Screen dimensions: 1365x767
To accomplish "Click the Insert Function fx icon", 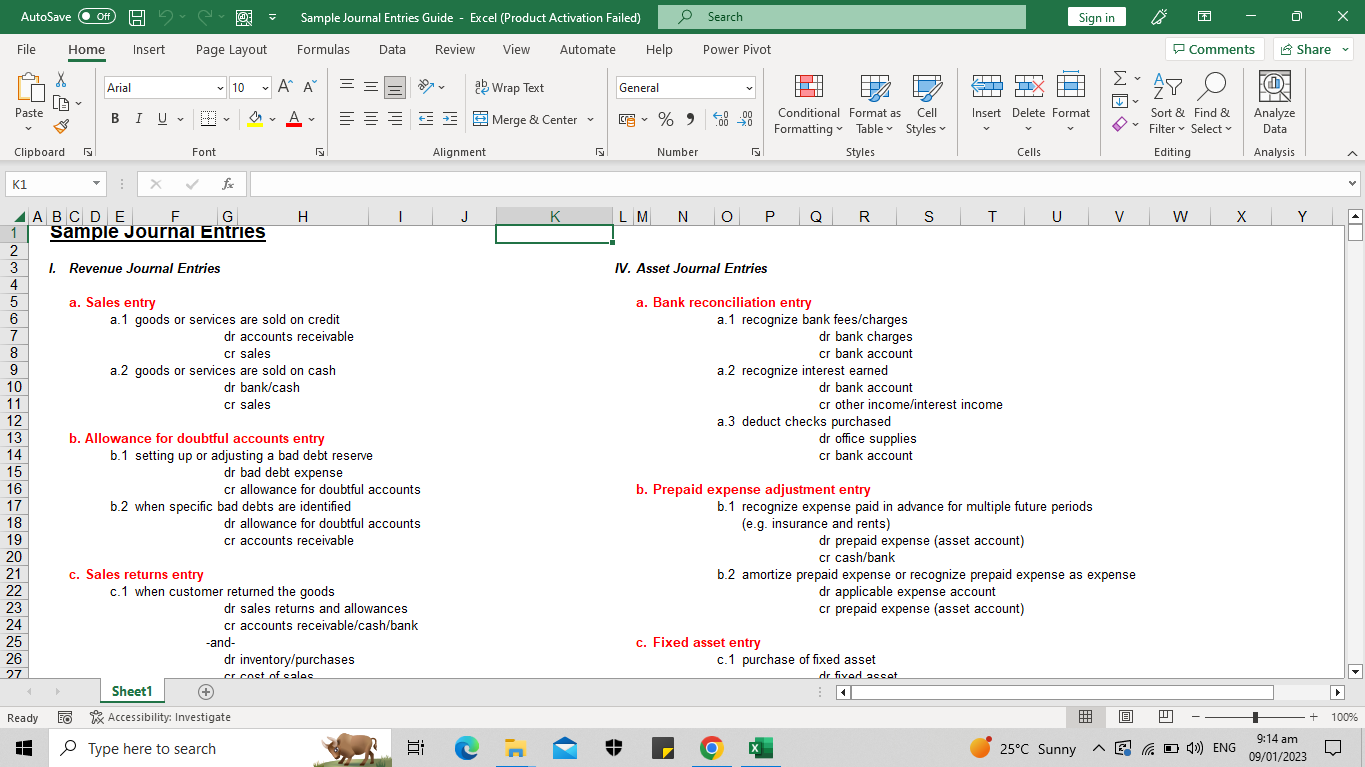I will tap(228, 184).
